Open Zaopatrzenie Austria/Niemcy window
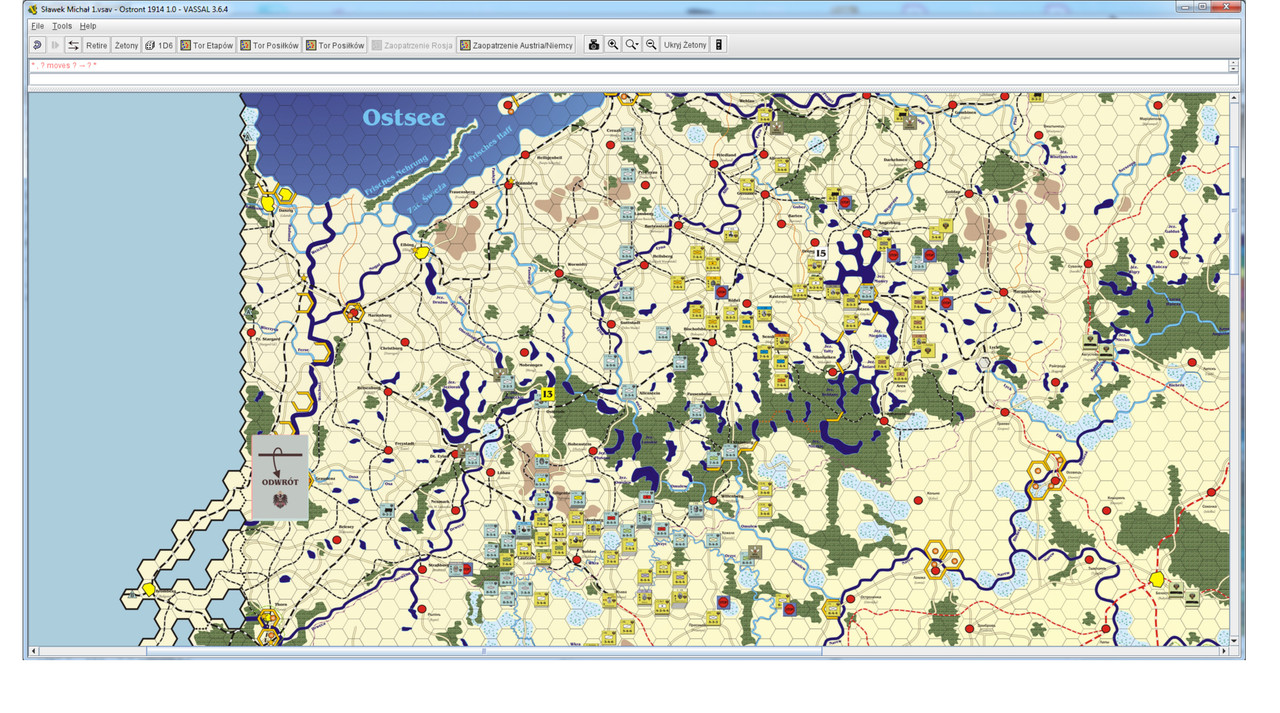1280x713 pixels. [x=517, y=45]
